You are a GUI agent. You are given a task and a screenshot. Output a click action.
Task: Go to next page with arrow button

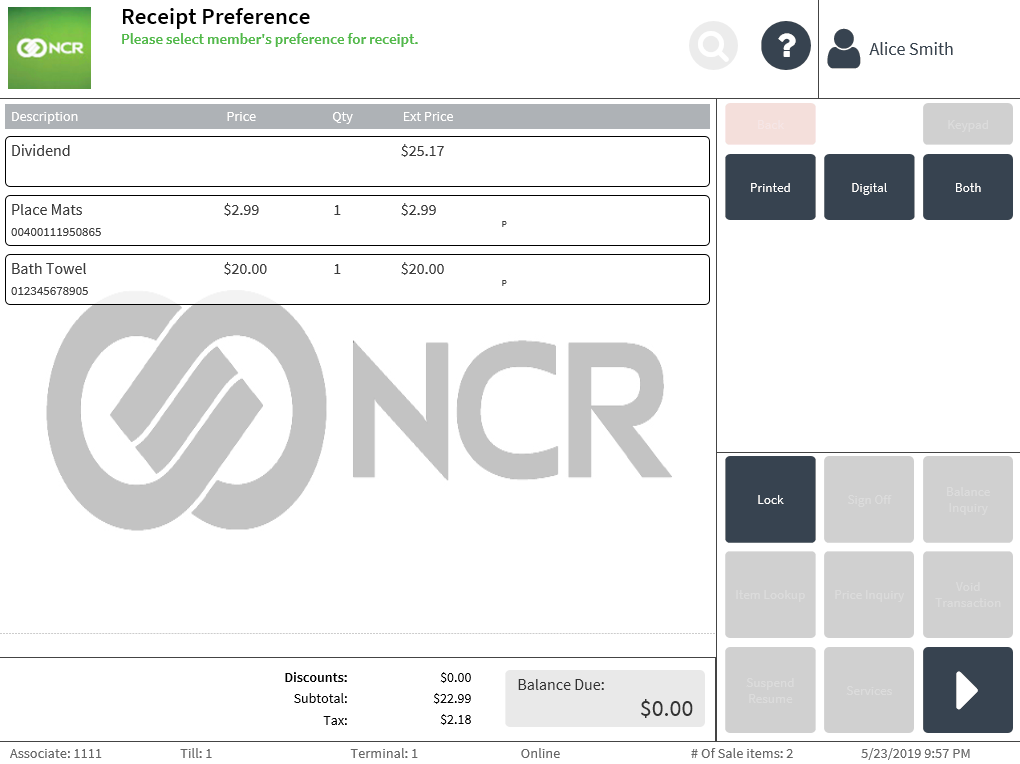point(967,690)
